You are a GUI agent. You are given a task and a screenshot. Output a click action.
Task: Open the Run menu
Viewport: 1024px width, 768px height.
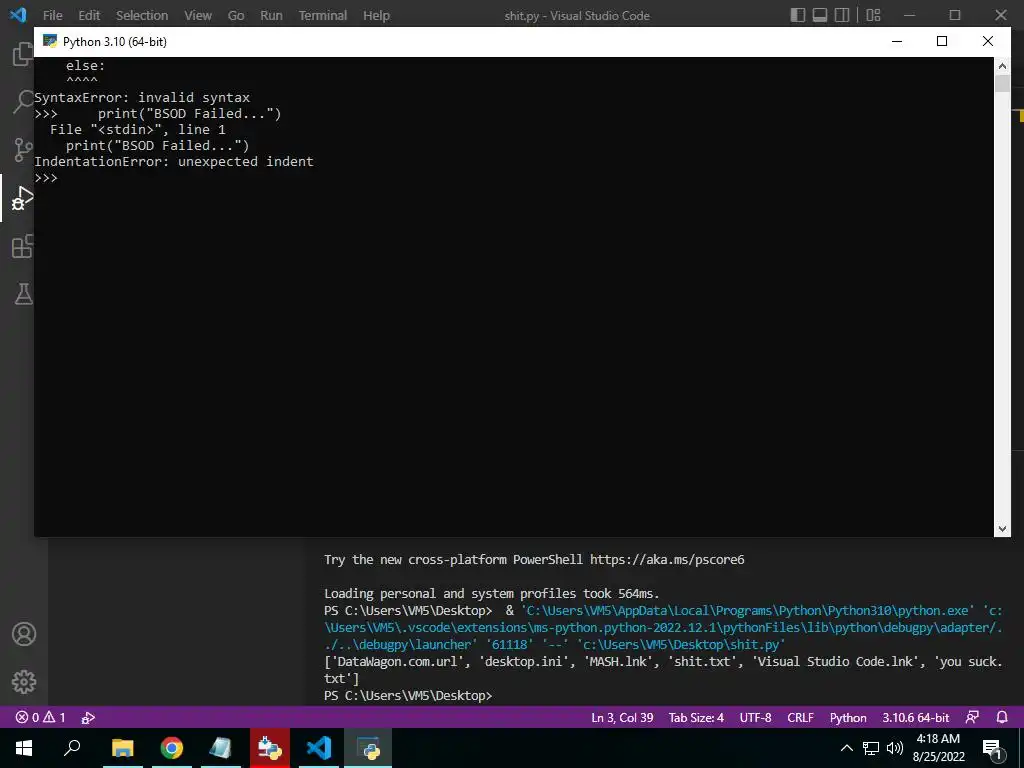271,15
